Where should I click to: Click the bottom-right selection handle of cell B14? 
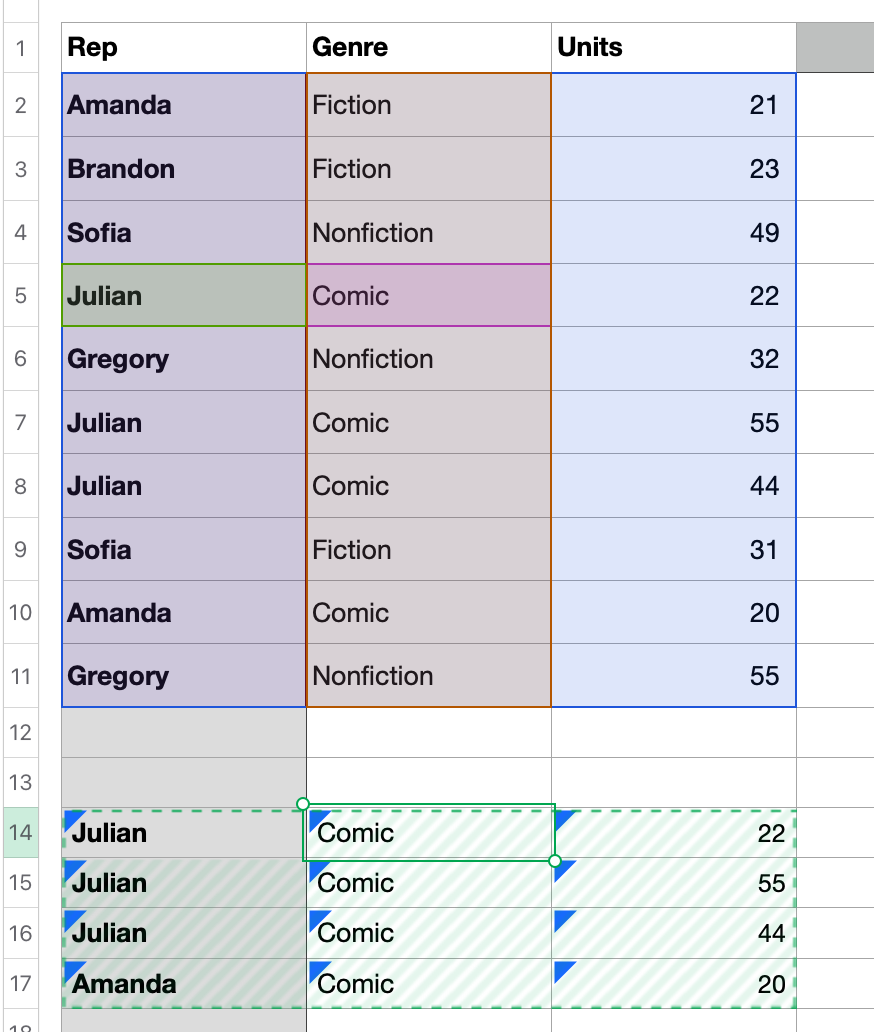pyautogui.click(x=555, y=861)
